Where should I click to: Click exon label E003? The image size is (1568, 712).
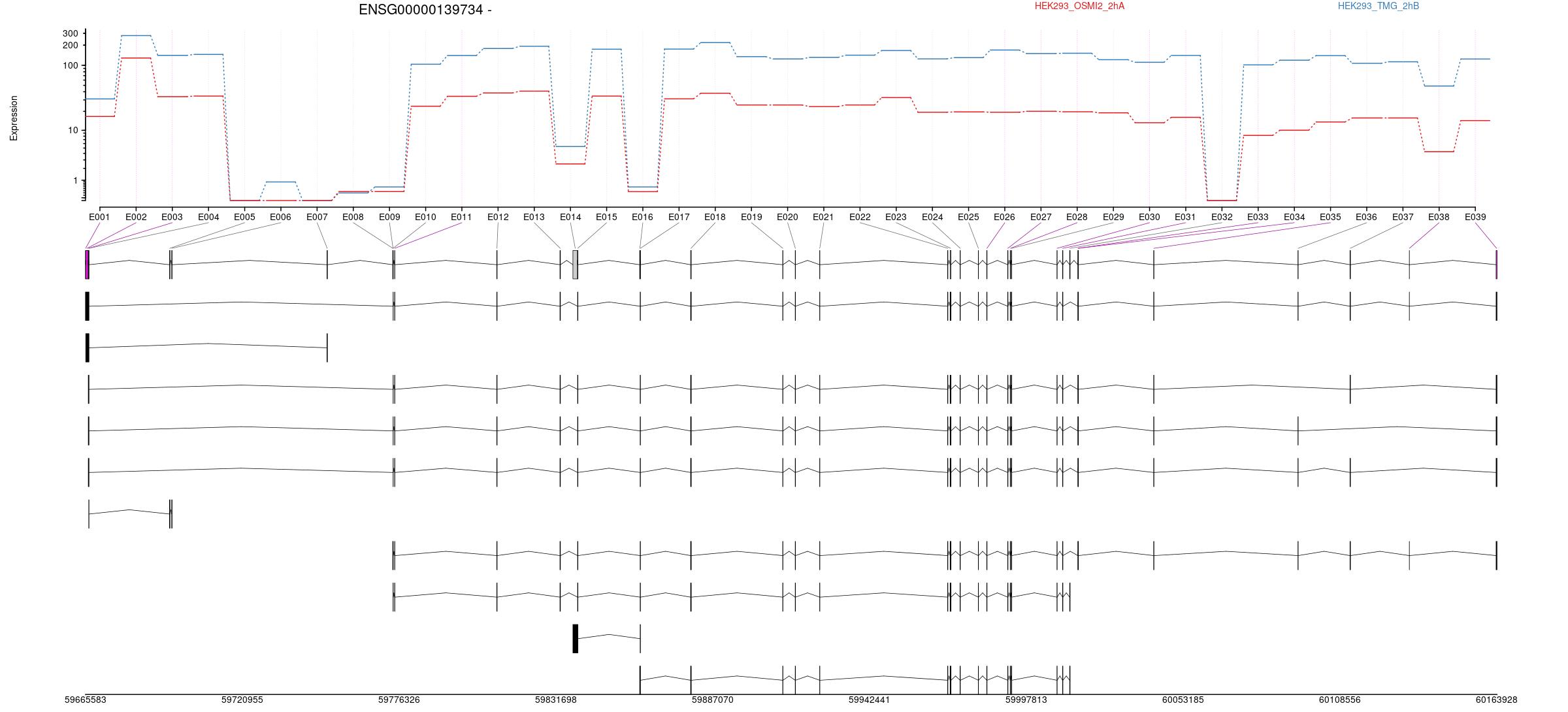click(x=172, y=217)
